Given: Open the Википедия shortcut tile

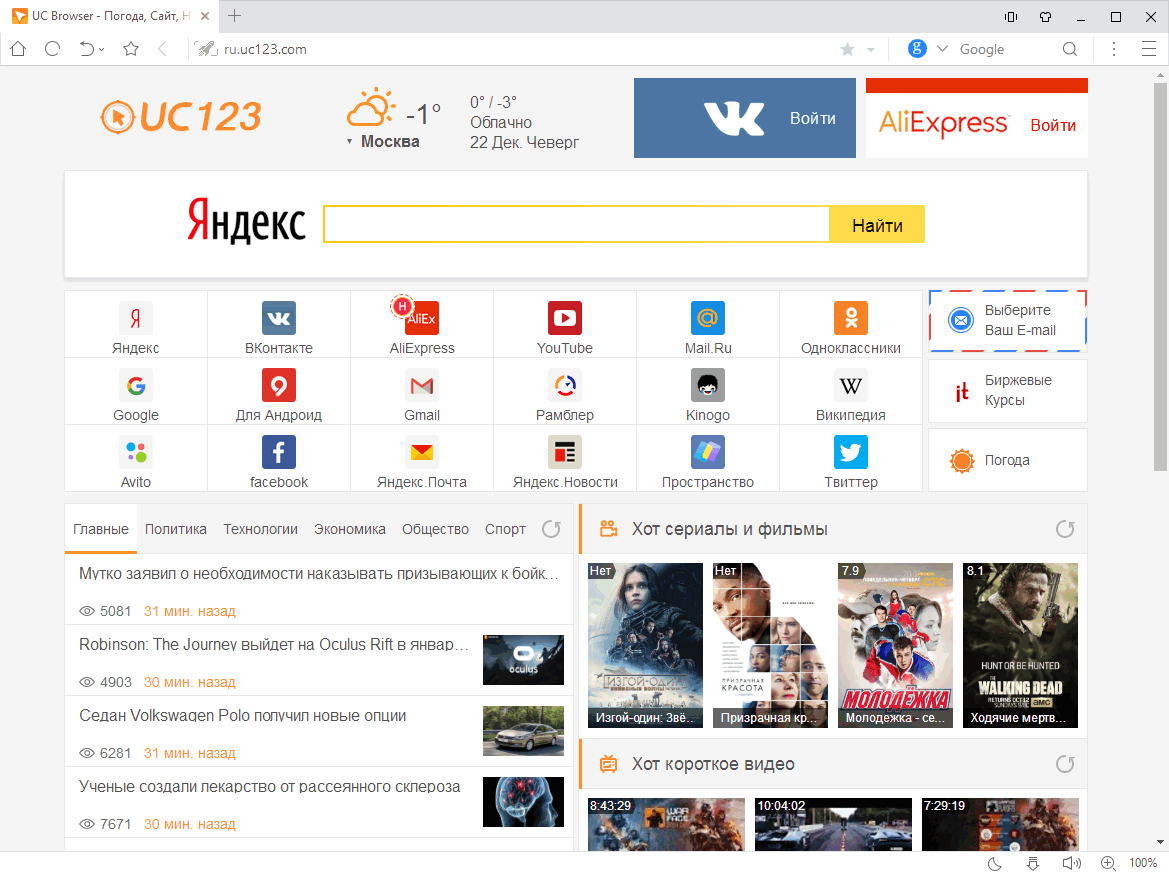Looking at the screenshot, I should click(x=851, y=392).
